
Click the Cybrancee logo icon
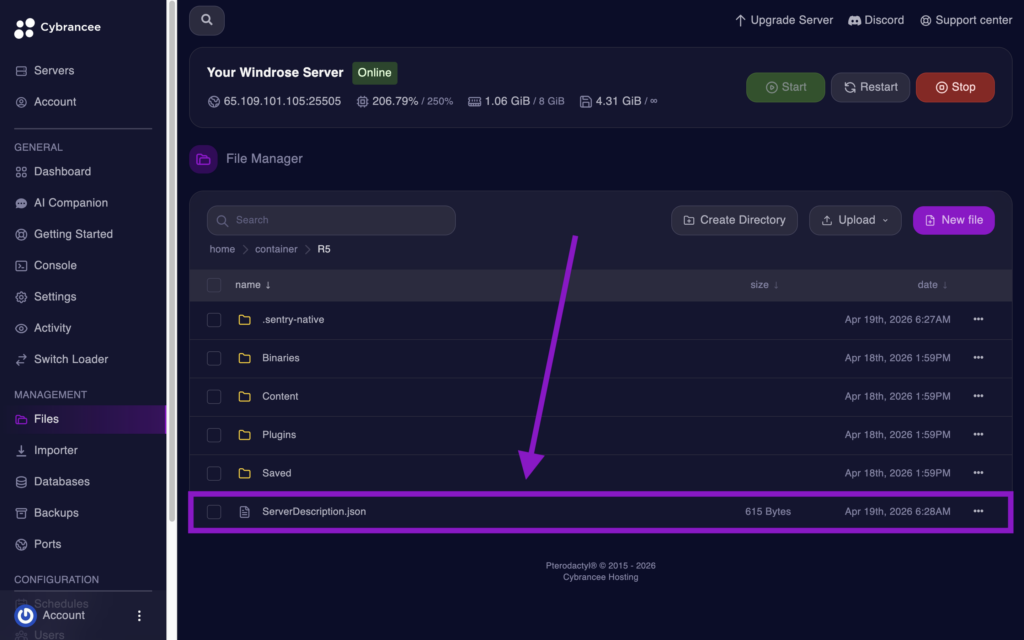24,26
